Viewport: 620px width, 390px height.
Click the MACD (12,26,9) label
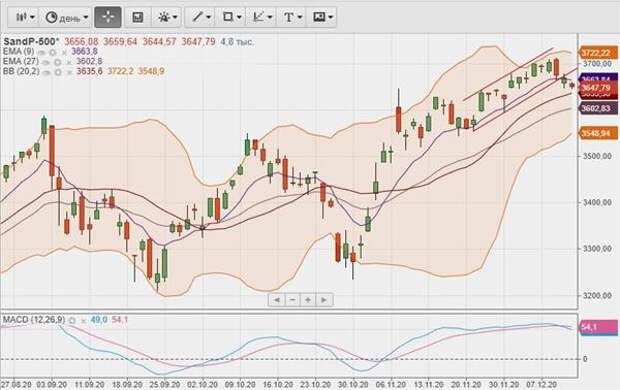34,320
